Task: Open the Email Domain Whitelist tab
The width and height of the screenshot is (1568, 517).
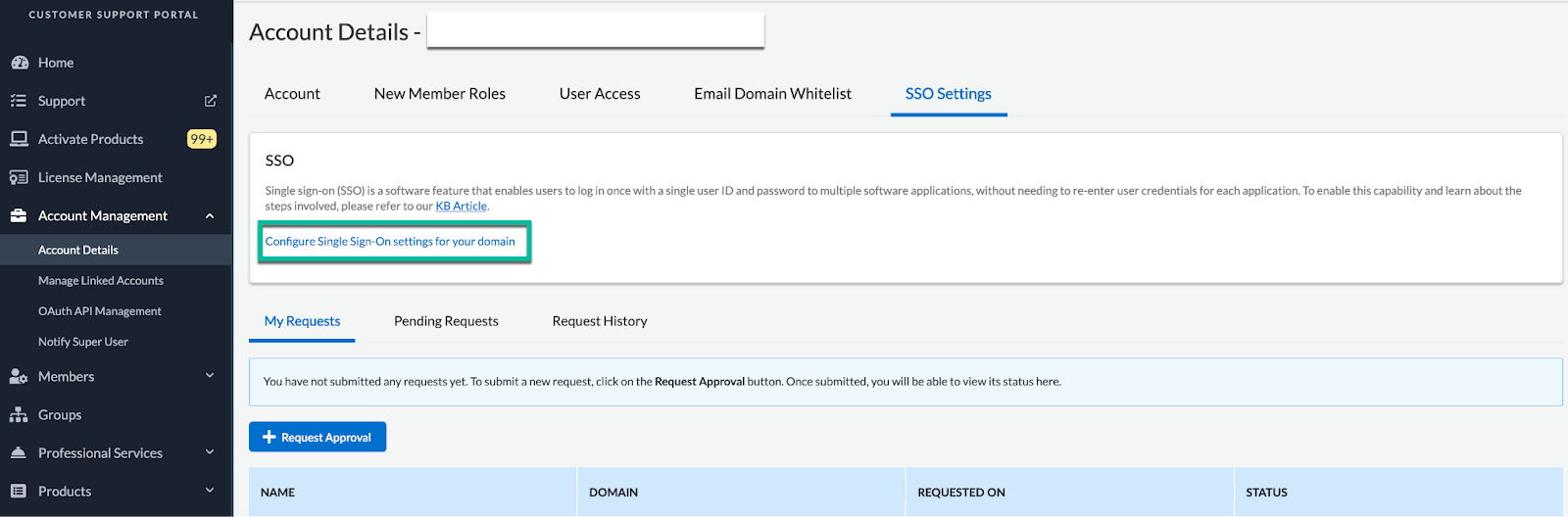Action: 772,94
